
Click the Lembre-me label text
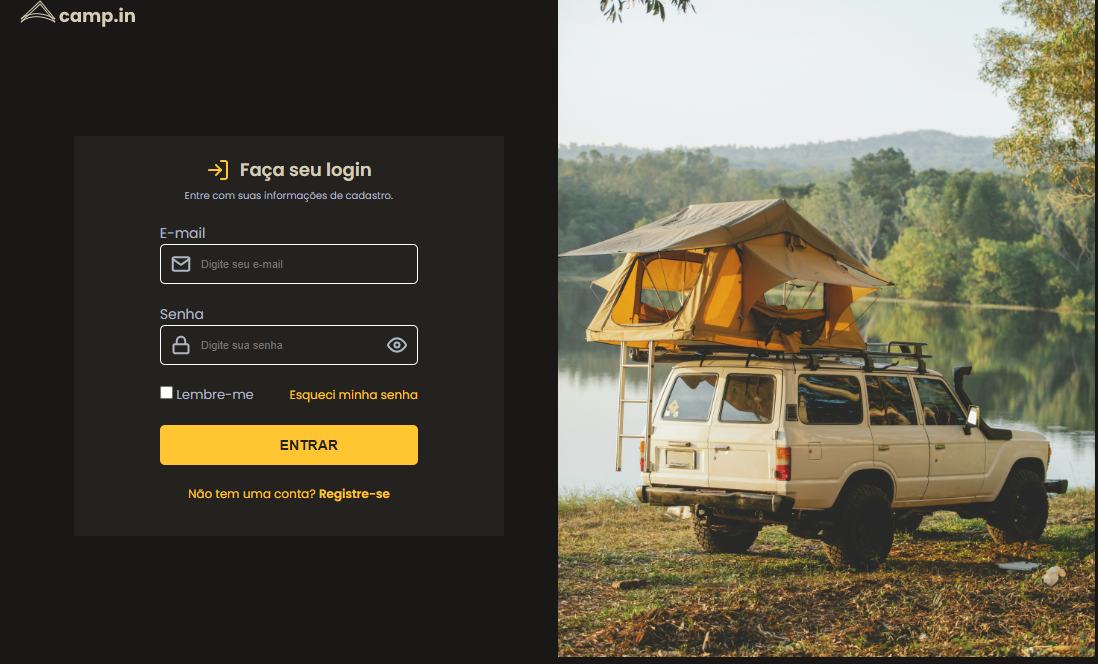(215, 394)
